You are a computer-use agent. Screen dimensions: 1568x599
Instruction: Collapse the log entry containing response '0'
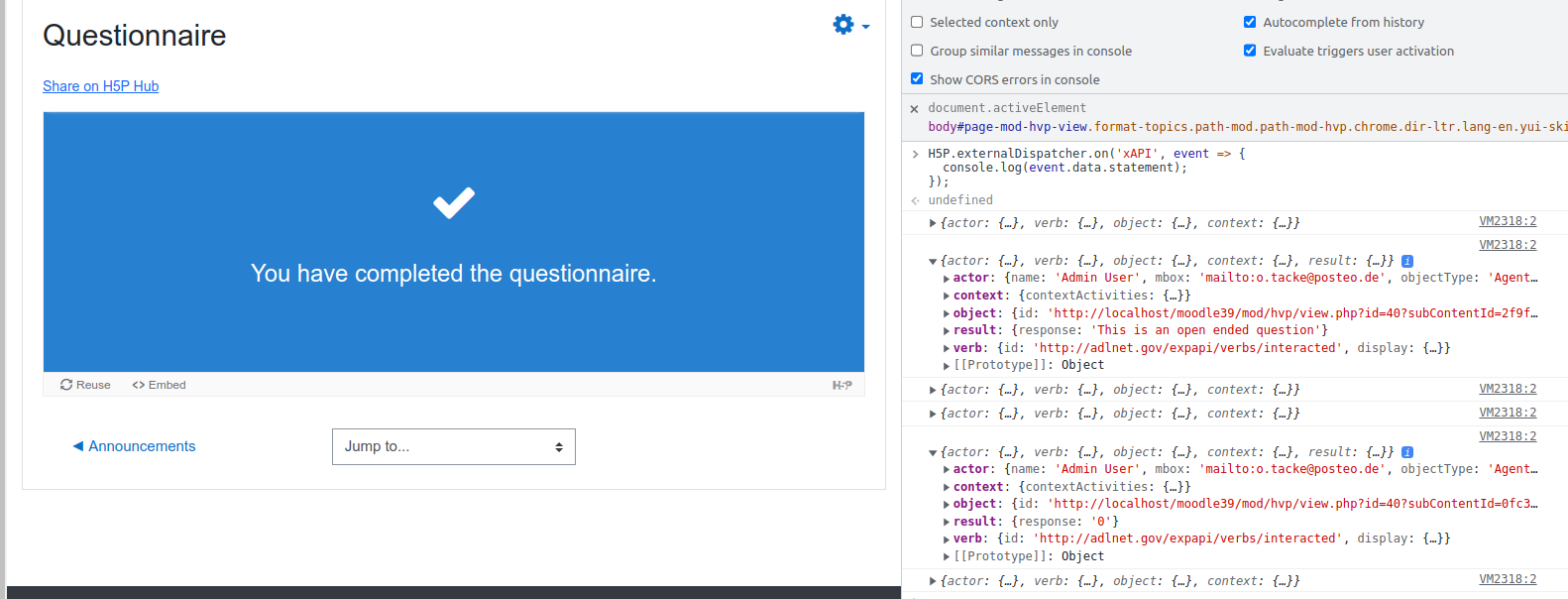tap(933, 452)
